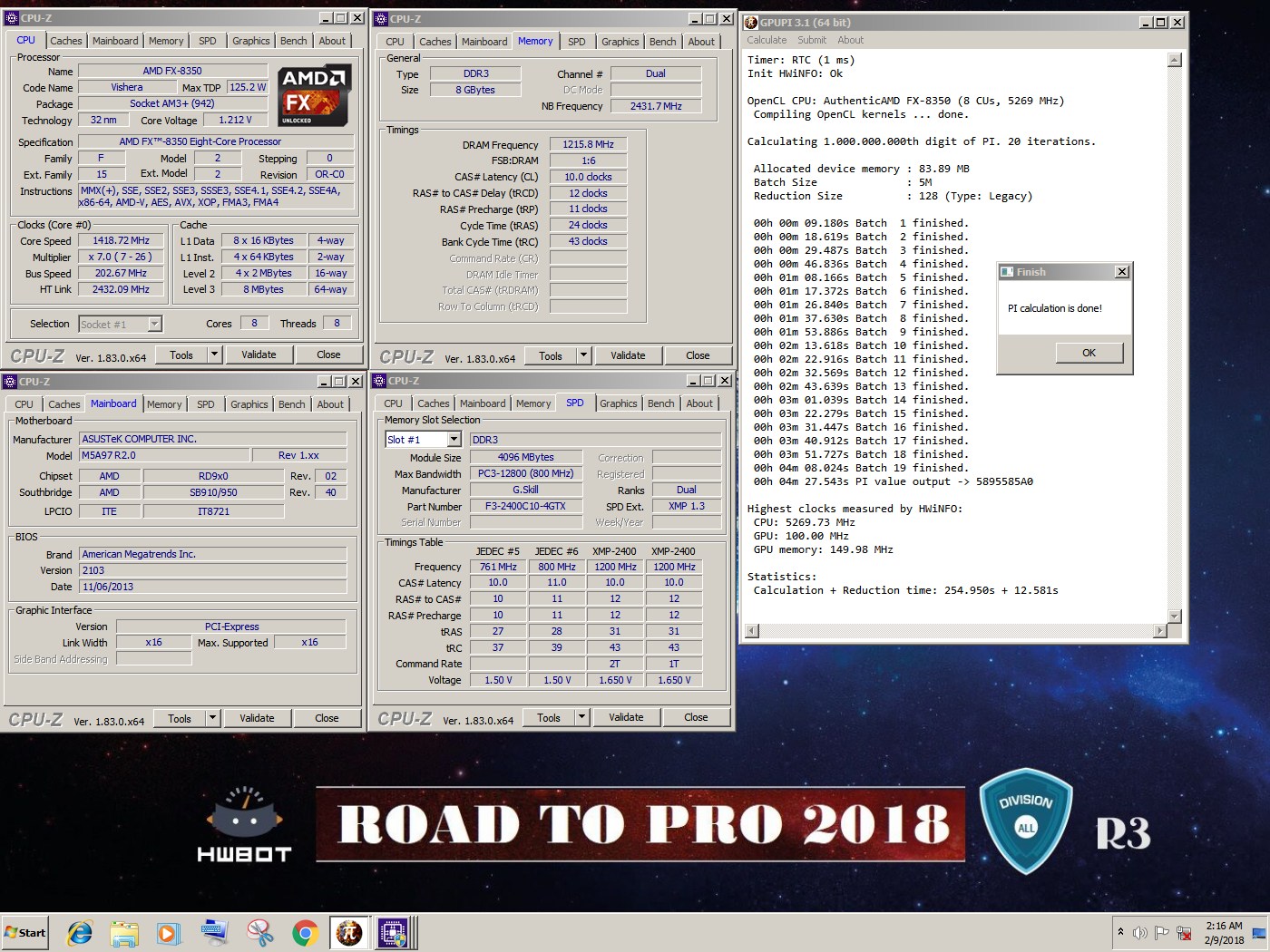Click Close in the SPD window

tap(696, 717)
